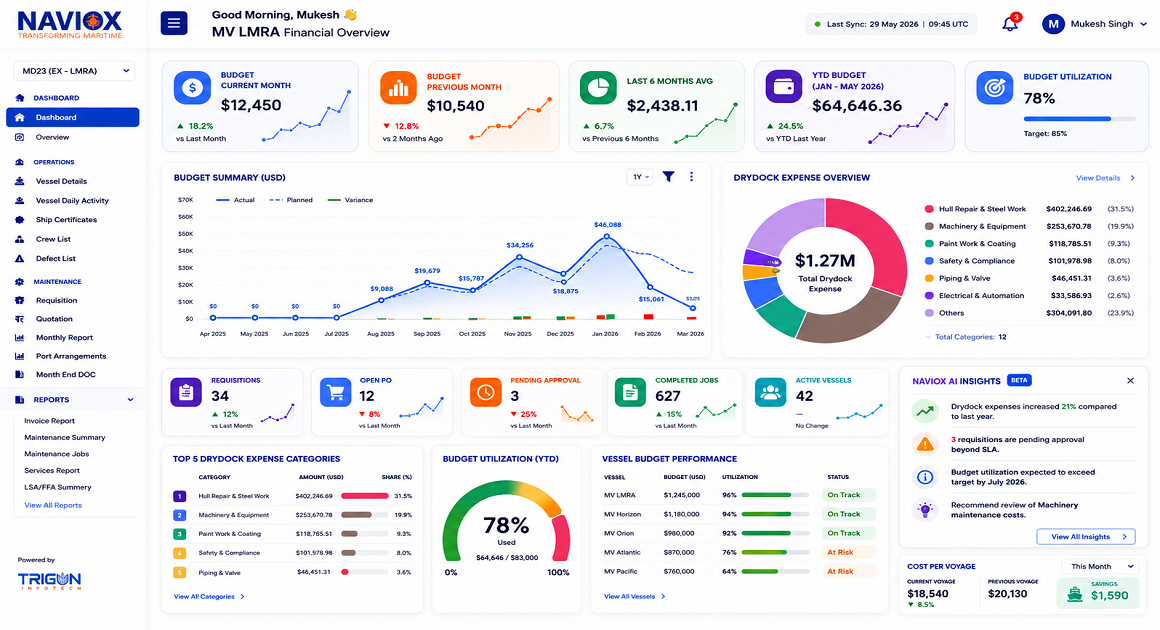1160x630 pixels.
Task: Open Port Arrangements page
Action: (x=71, y=356)
